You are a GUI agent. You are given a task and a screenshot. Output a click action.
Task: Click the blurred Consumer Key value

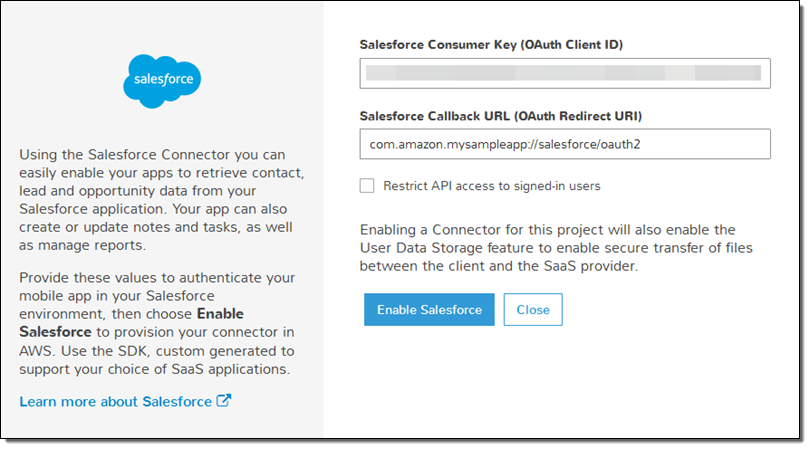[563, 74]
